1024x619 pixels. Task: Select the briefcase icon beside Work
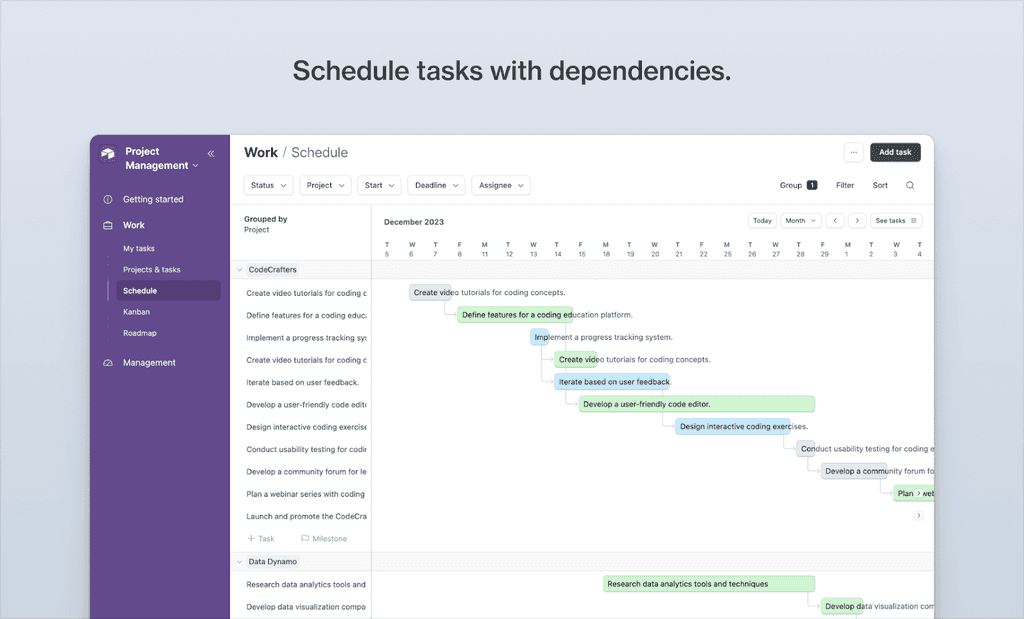(x=107, y=224)
